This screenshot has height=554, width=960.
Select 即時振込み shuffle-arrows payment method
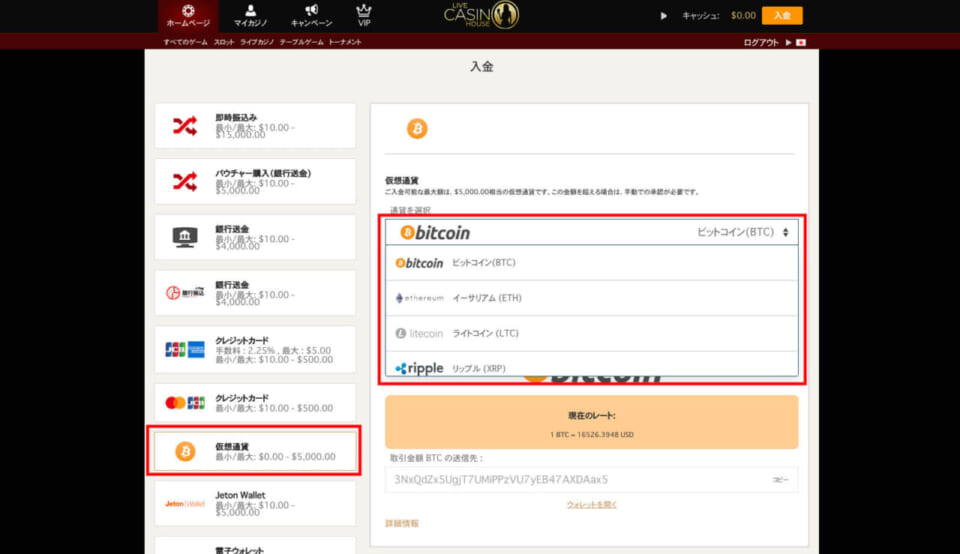click(255, 125)
